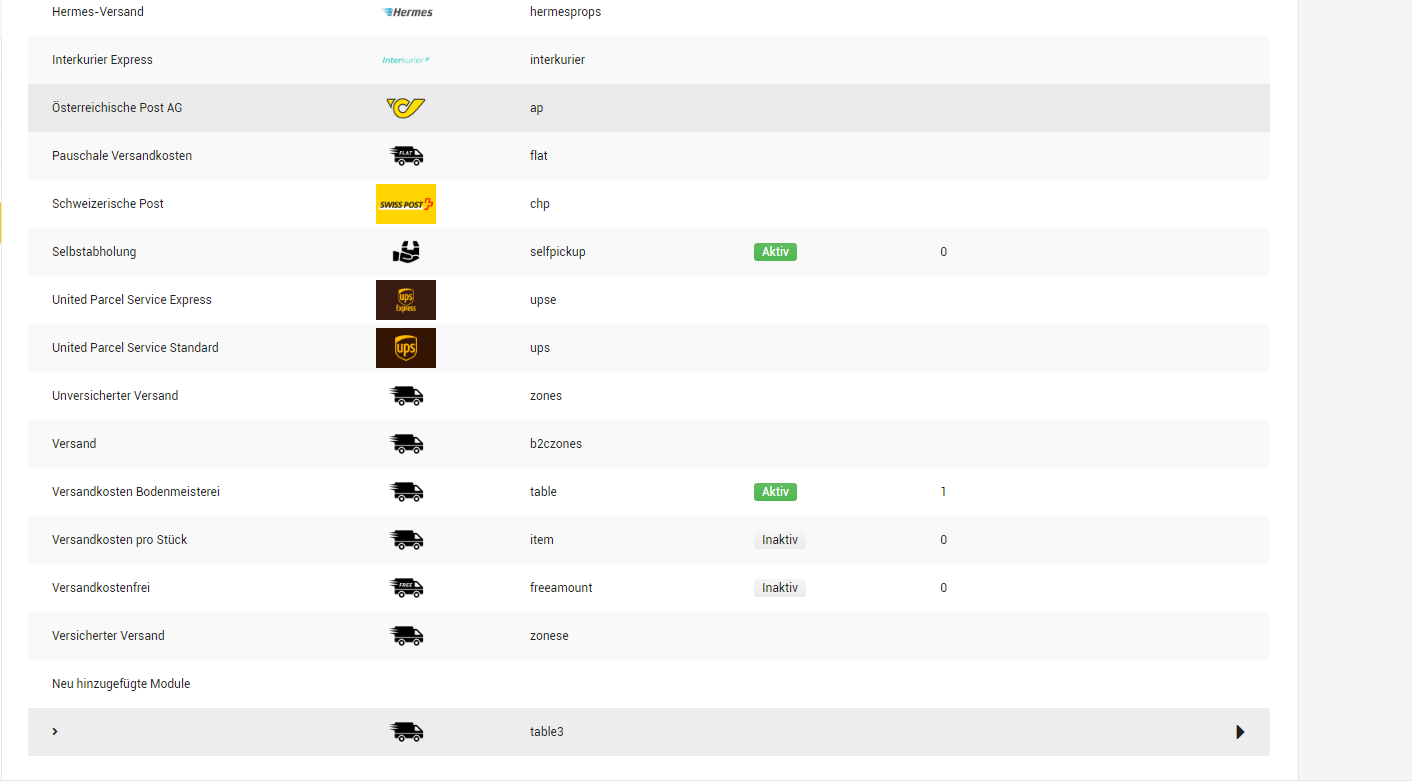
Task: Click Aktiv badge for Selbstabholung
Action: (775, 252)
